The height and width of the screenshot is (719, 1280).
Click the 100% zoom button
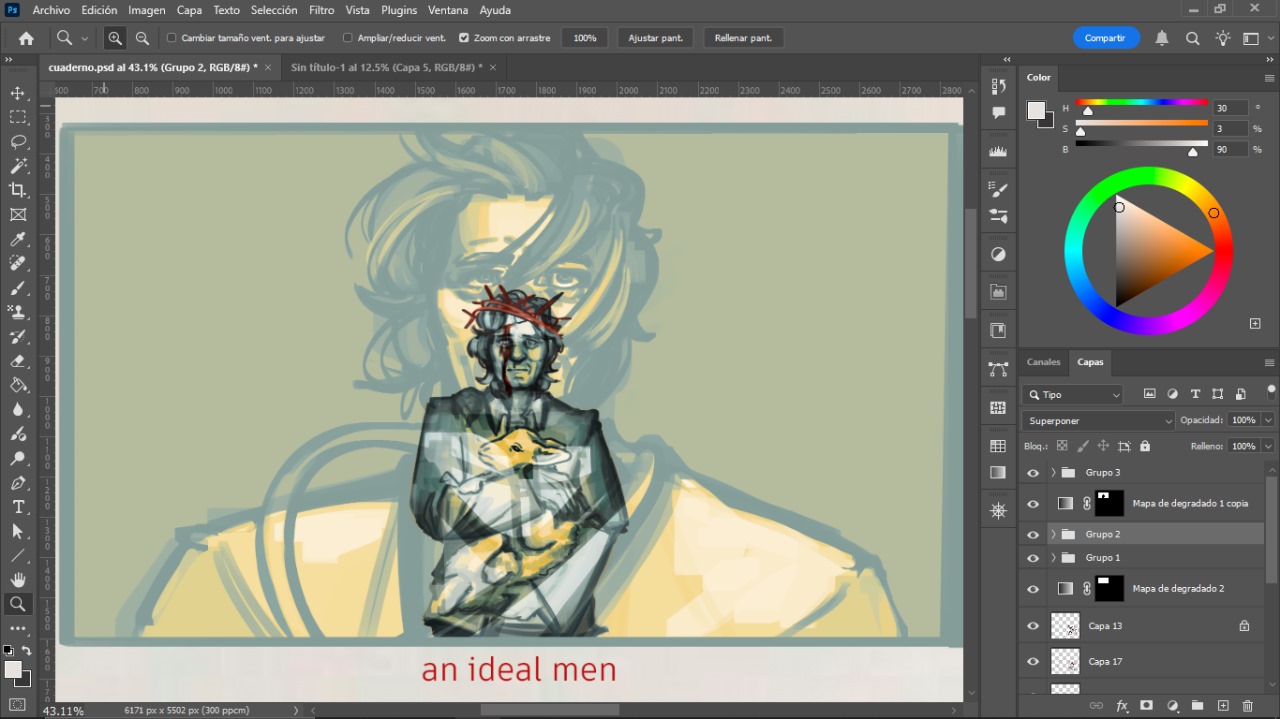click(585, 38)
